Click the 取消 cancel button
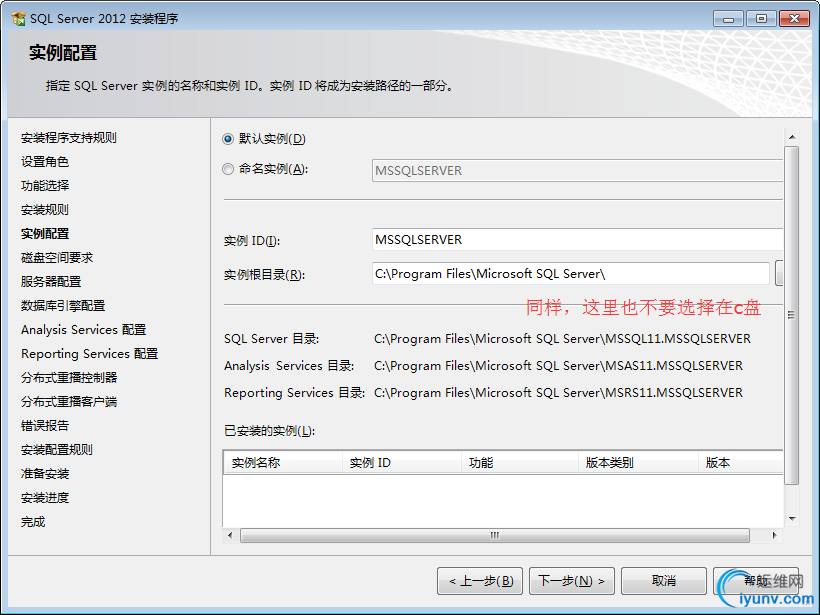 tap(664, 581)
